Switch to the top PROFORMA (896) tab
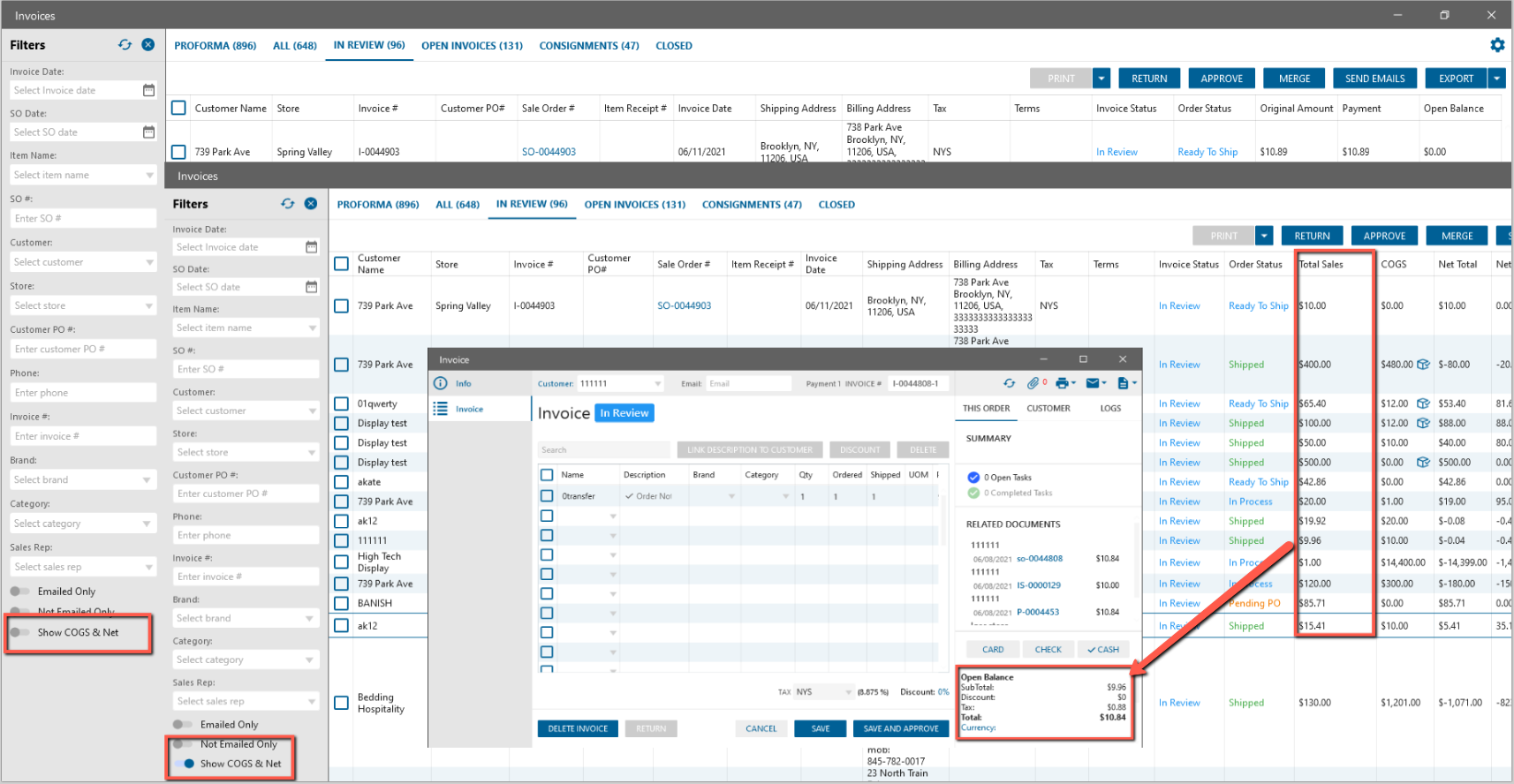1514x784 pixels. click(215, 46)
